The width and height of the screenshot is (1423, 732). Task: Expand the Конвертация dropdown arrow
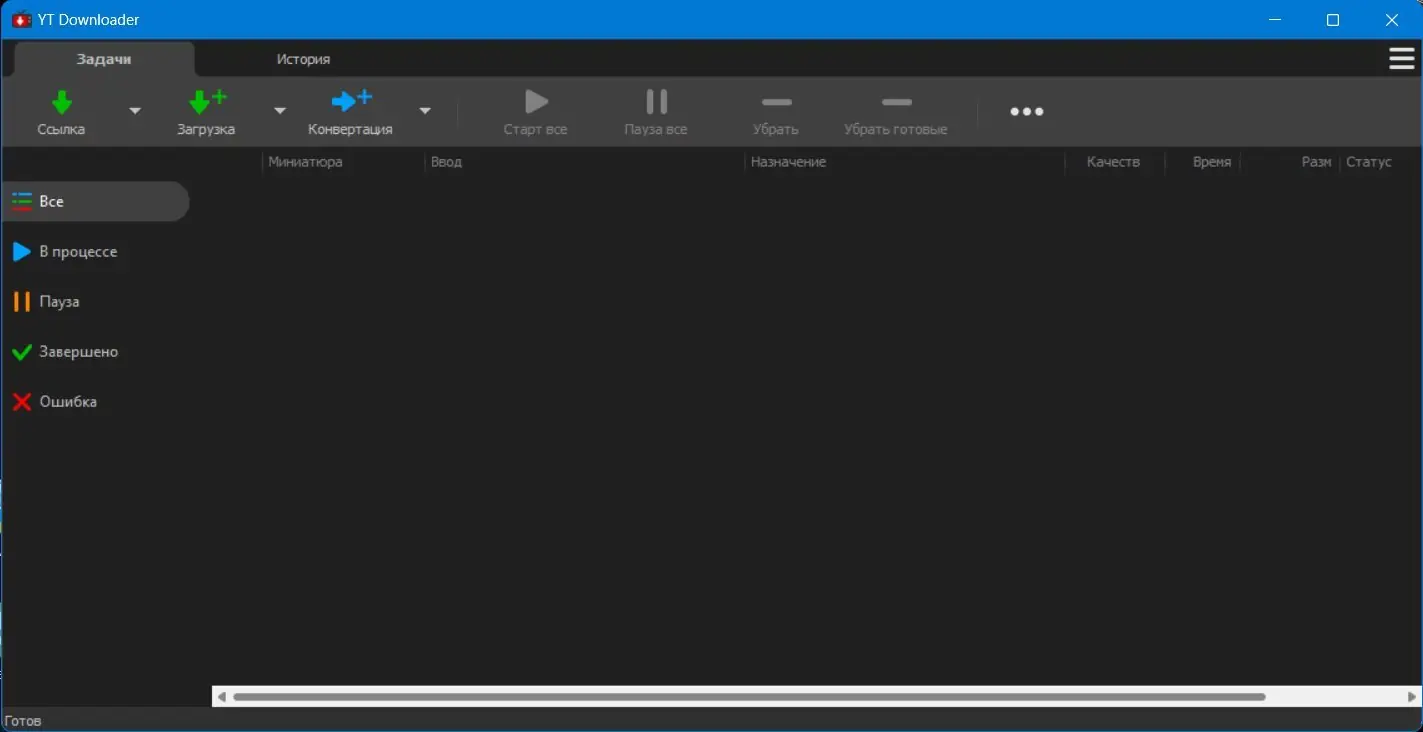pos(425,111)
